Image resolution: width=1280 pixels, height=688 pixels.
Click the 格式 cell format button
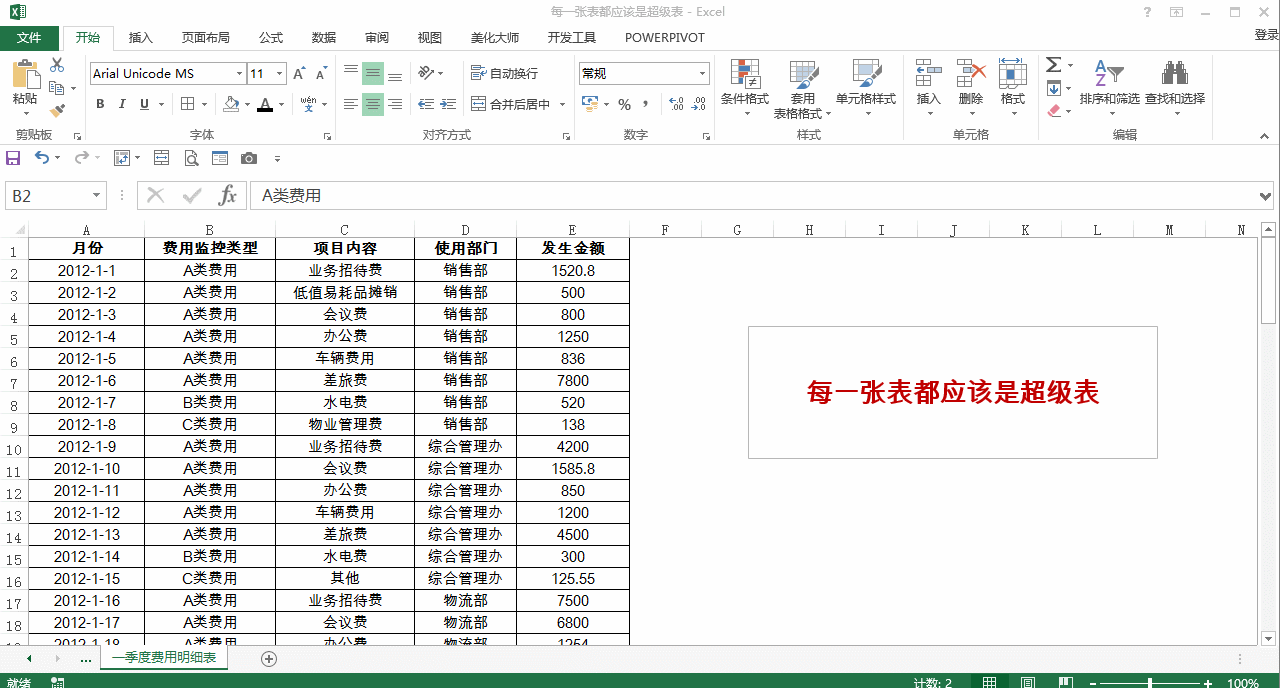[1013, 86]
